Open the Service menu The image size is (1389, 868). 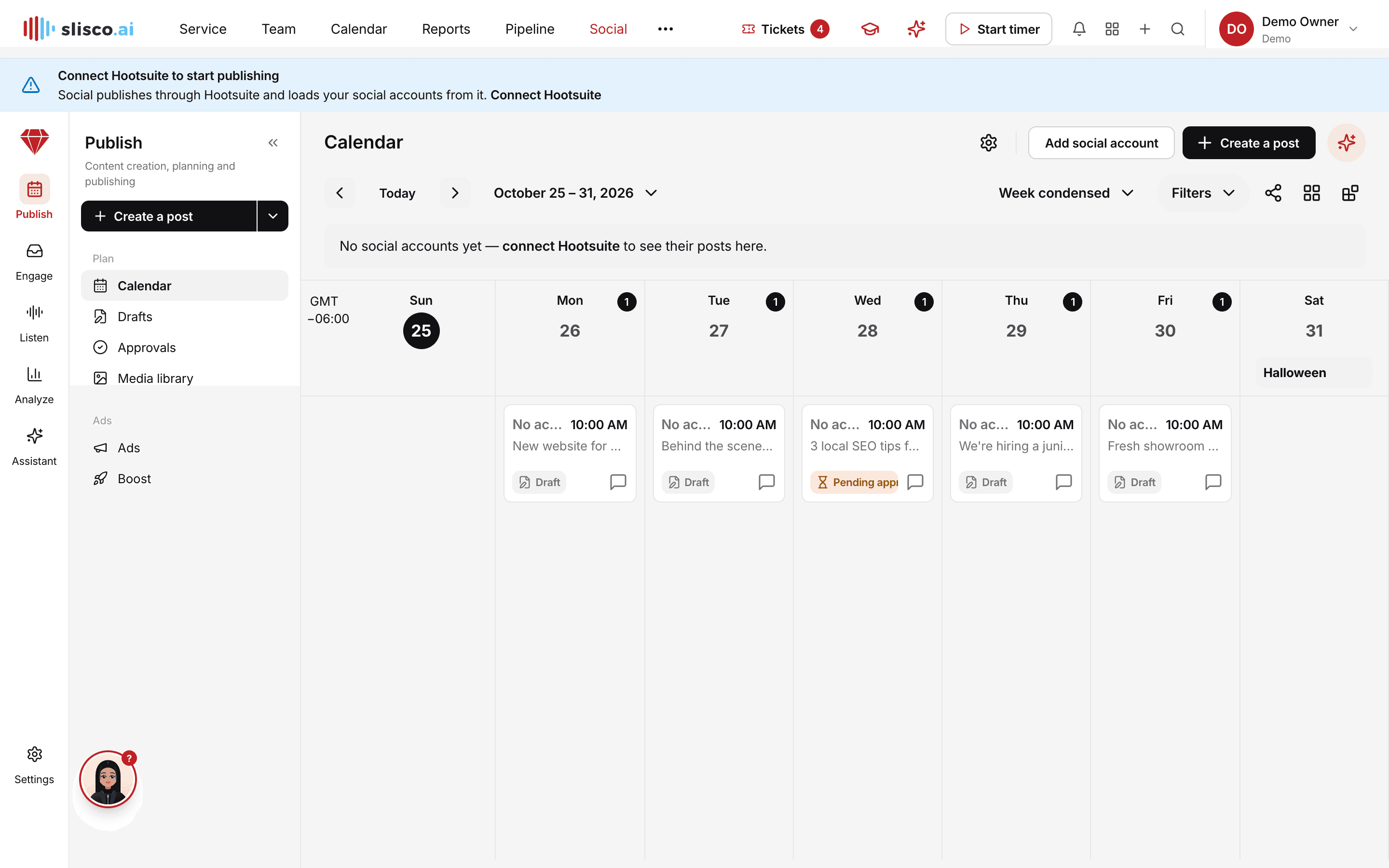tap(203, 29)
